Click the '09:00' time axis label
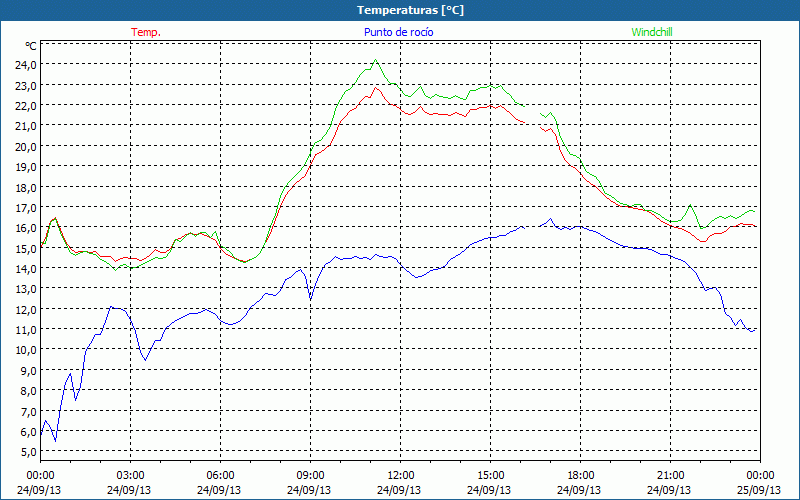This screenshot has height=500, width=800. (310, 475)
